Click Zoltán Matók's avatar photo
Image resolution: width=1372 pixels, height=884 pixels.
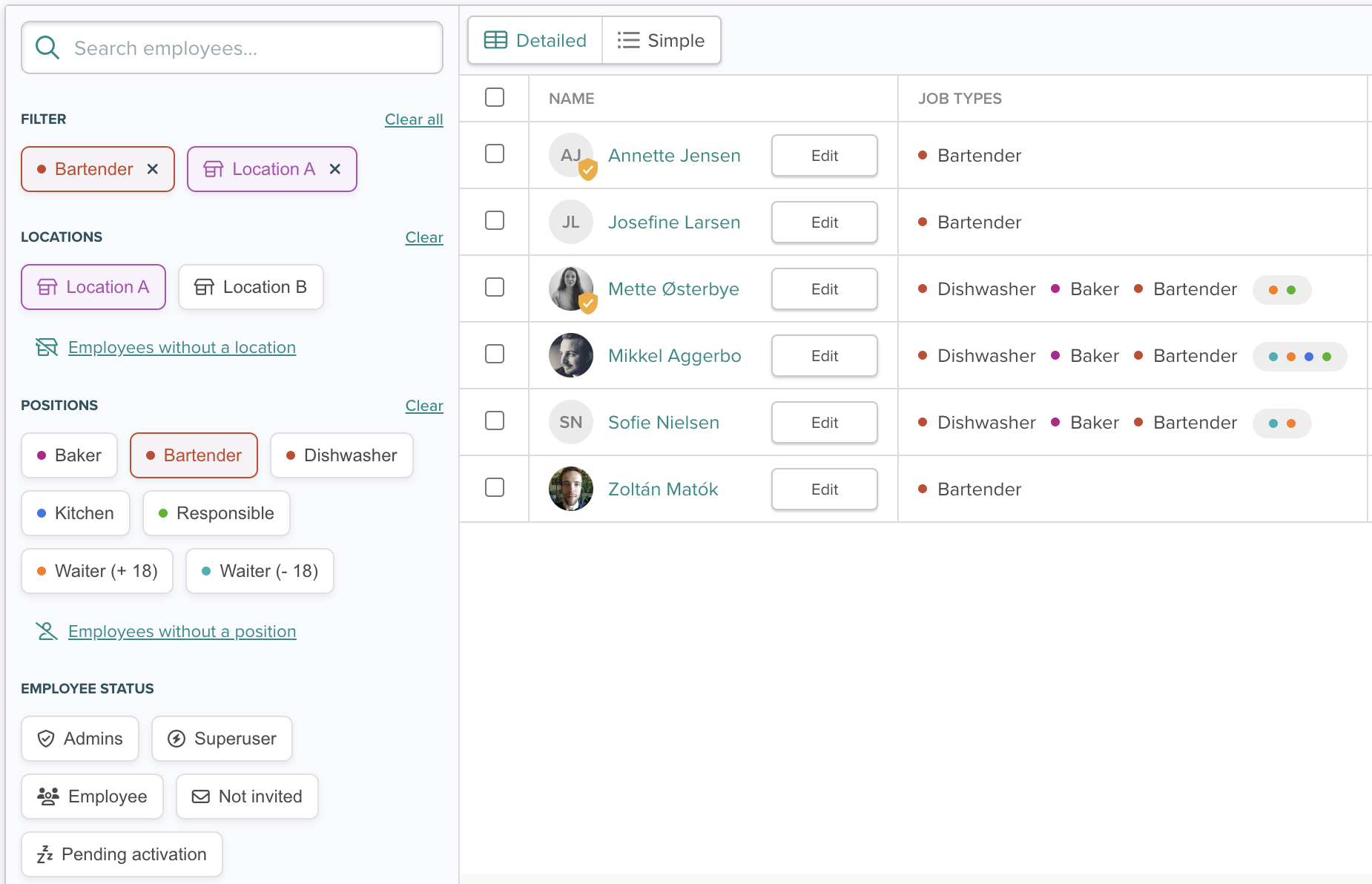(570, 489)
